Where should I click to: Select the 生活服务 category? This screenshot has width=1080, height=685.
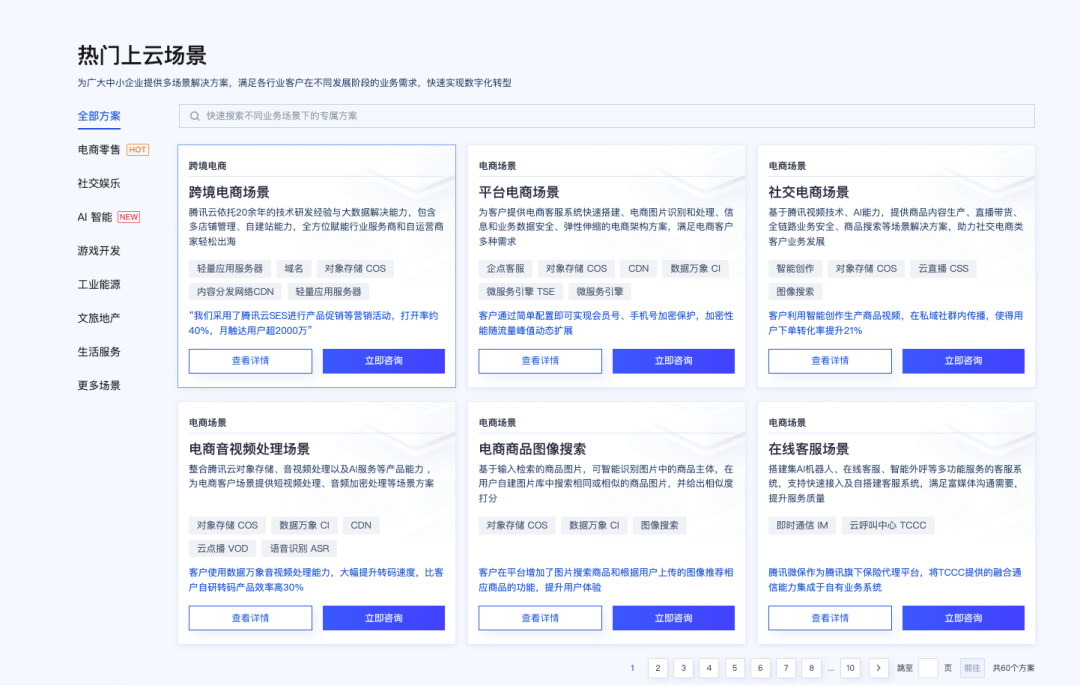(98, 352)
